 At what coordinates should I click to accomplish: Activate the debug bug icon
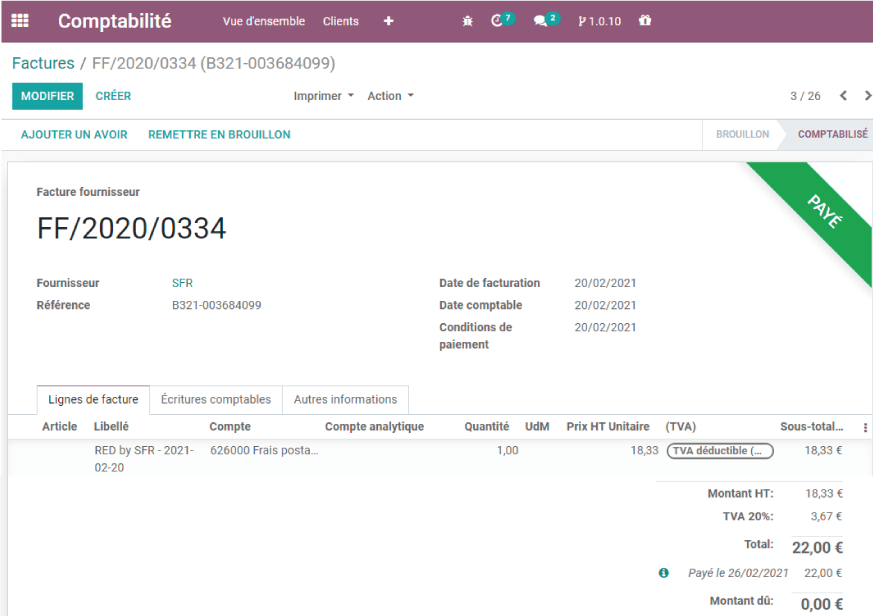466,20
